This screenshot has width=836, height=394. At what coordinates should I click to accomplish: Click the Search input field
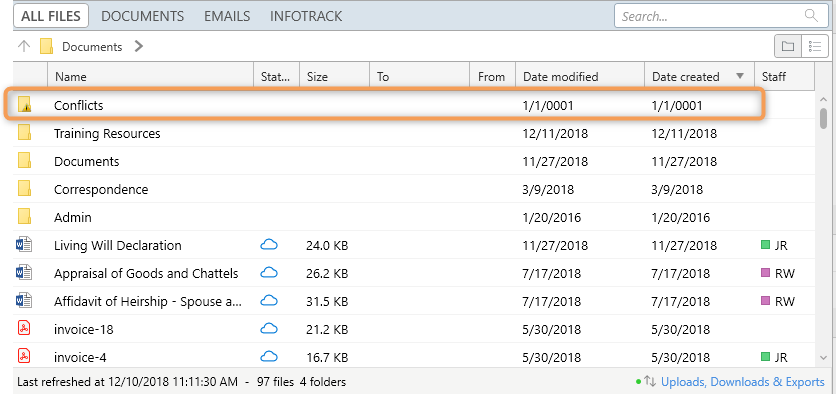(x=712, y=16)
